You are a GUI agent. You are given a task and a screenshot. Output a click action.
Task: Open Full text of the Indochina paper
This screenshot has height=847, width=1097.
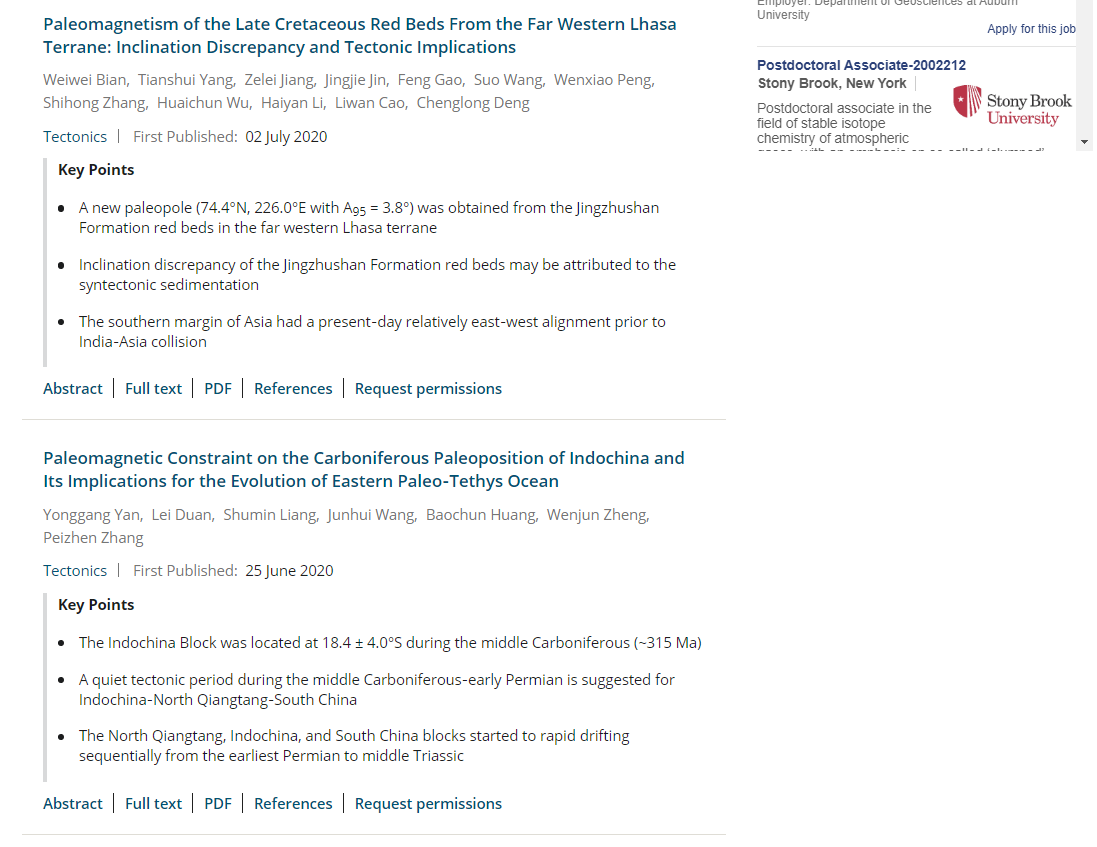[153, 804]
